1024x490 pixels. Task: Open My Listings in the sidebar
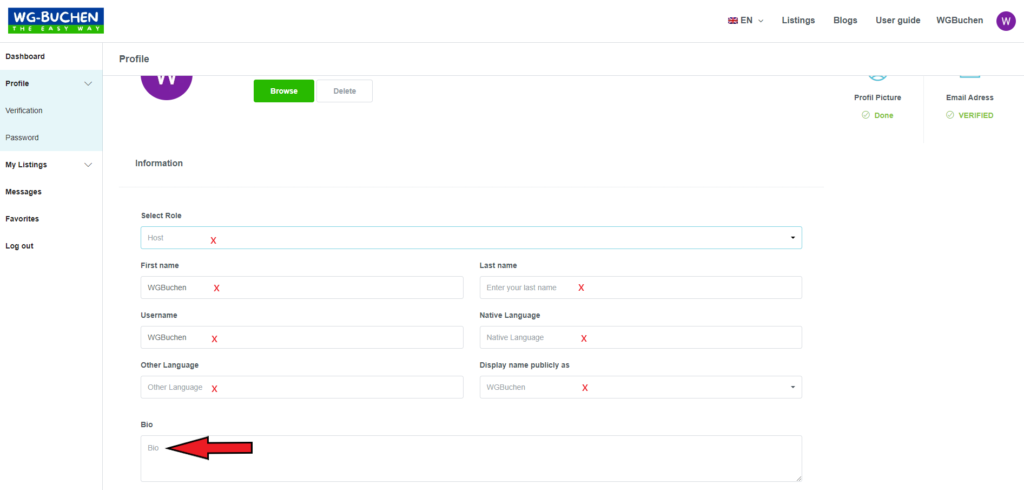[26, 165]
